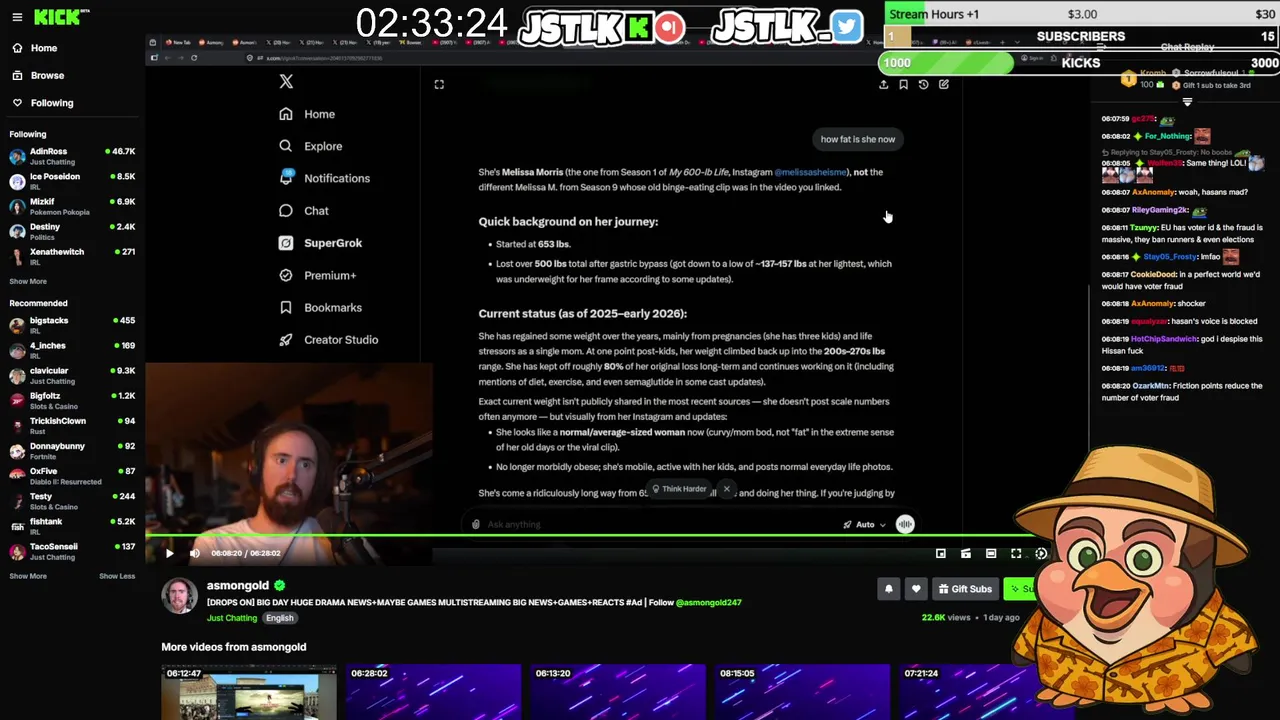This screenshot has height=720, width=1280.
Task: Mute the video volume
Action: [x=195, y=553]
